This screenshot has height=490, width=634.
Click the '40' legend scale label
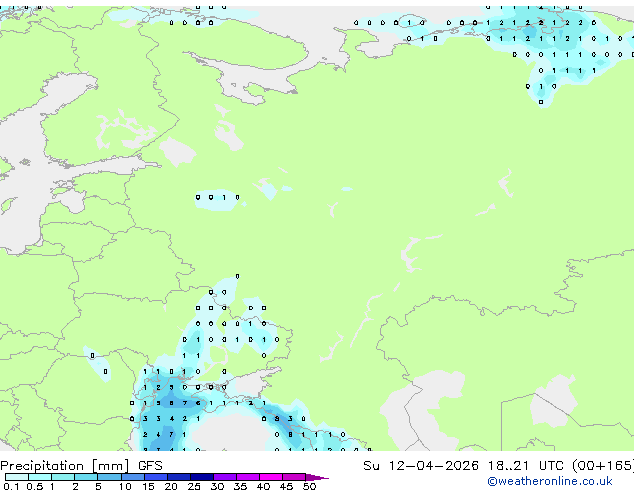click(263, 486)
